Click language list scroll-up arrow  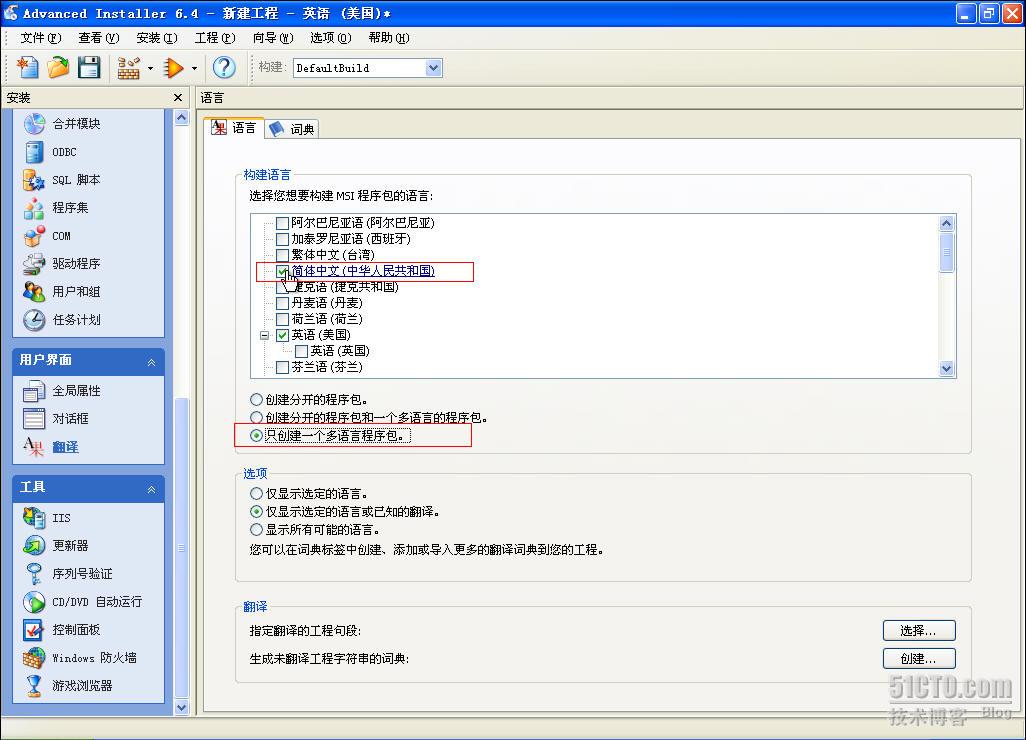(x=946, y=223)
